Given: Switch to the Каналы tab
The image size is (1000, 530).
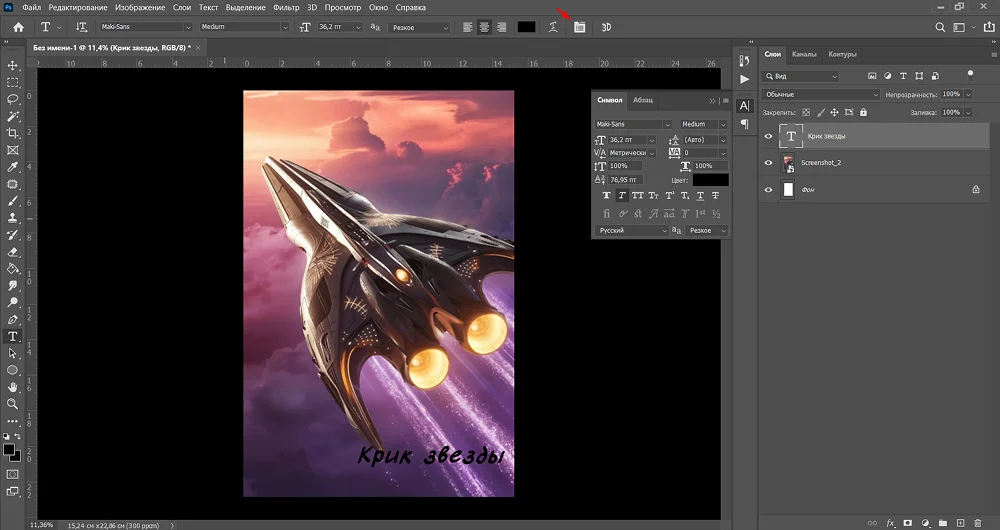Looking at the screenshot, I should coord(804,54).
